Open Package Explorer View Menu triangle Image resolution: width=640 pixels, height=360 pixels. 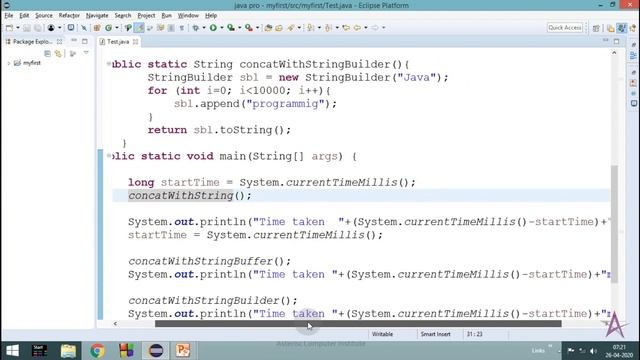point(86,53)
